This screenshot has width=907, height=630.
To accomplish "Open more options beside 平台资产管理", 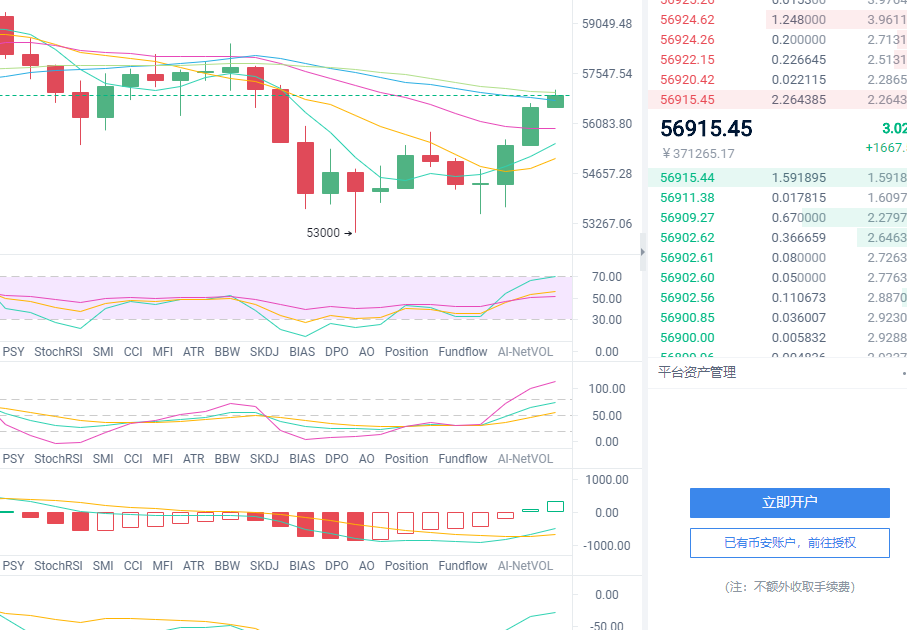I will [x=904, y=374].
